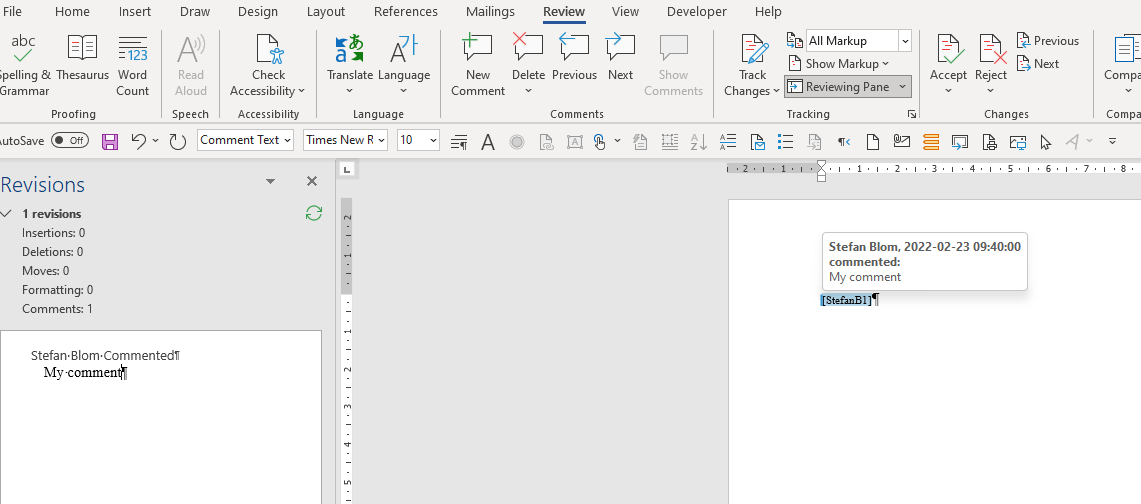Switch to the Developer tab

(696, 12)
